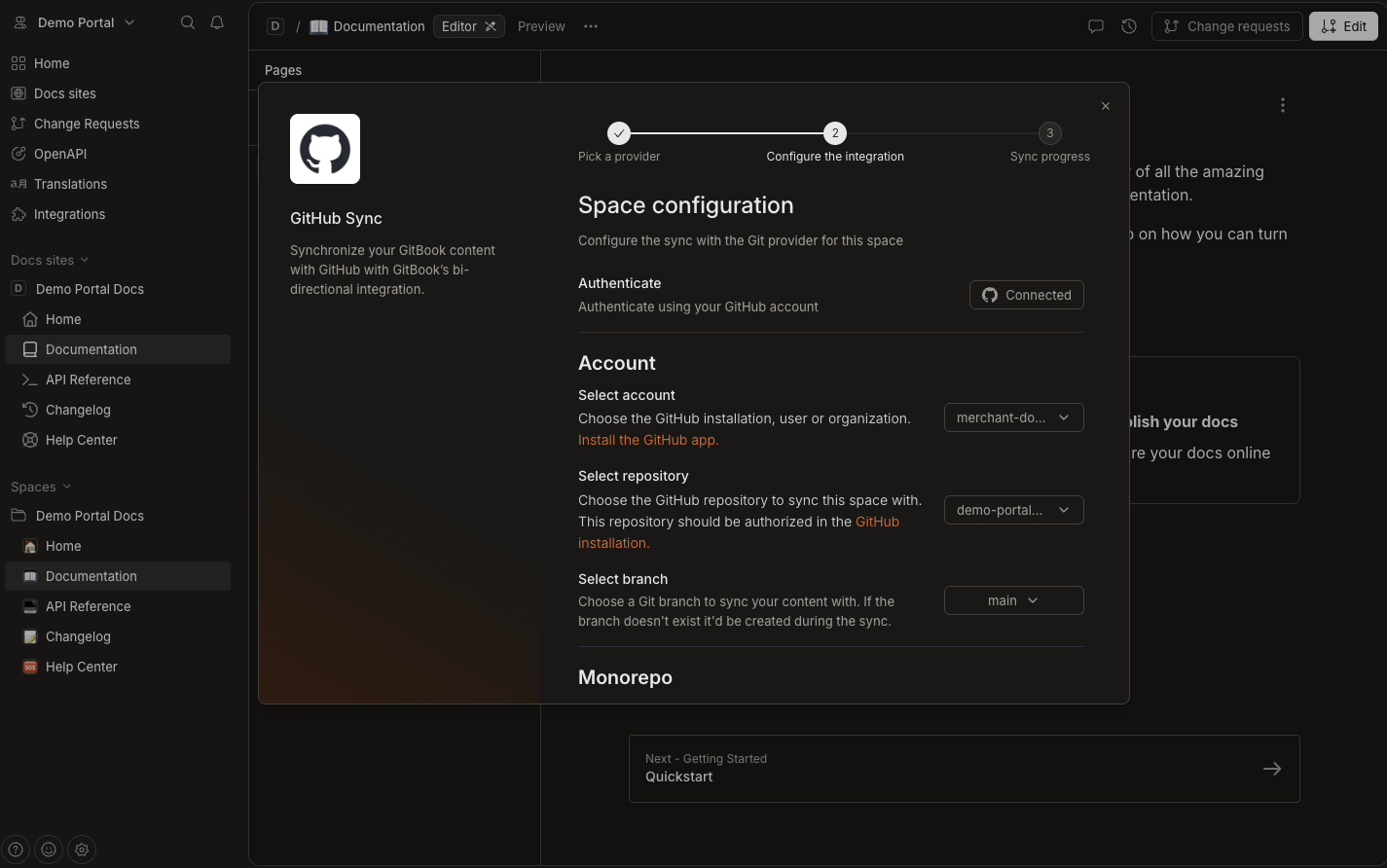
Task: Open Home space under Spaces
Action: (117, 546)
